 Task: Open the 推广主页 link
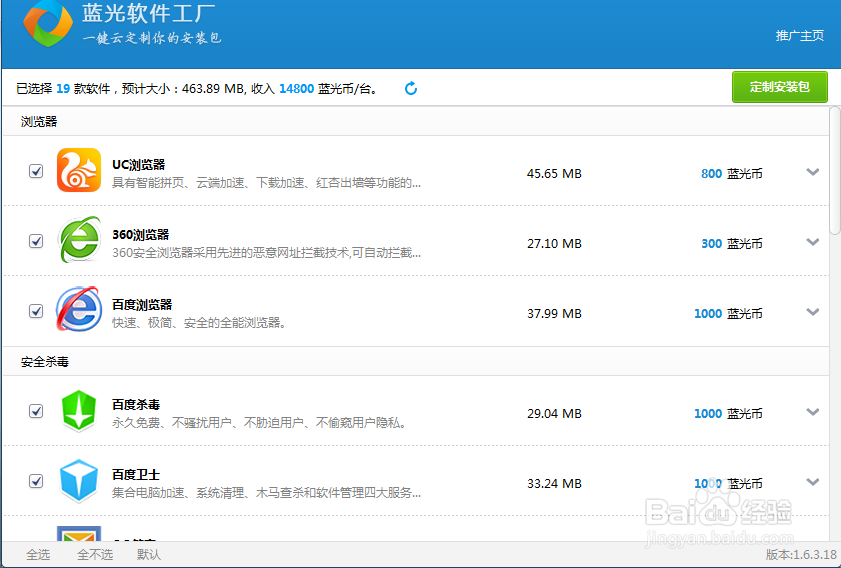(800, 36)
